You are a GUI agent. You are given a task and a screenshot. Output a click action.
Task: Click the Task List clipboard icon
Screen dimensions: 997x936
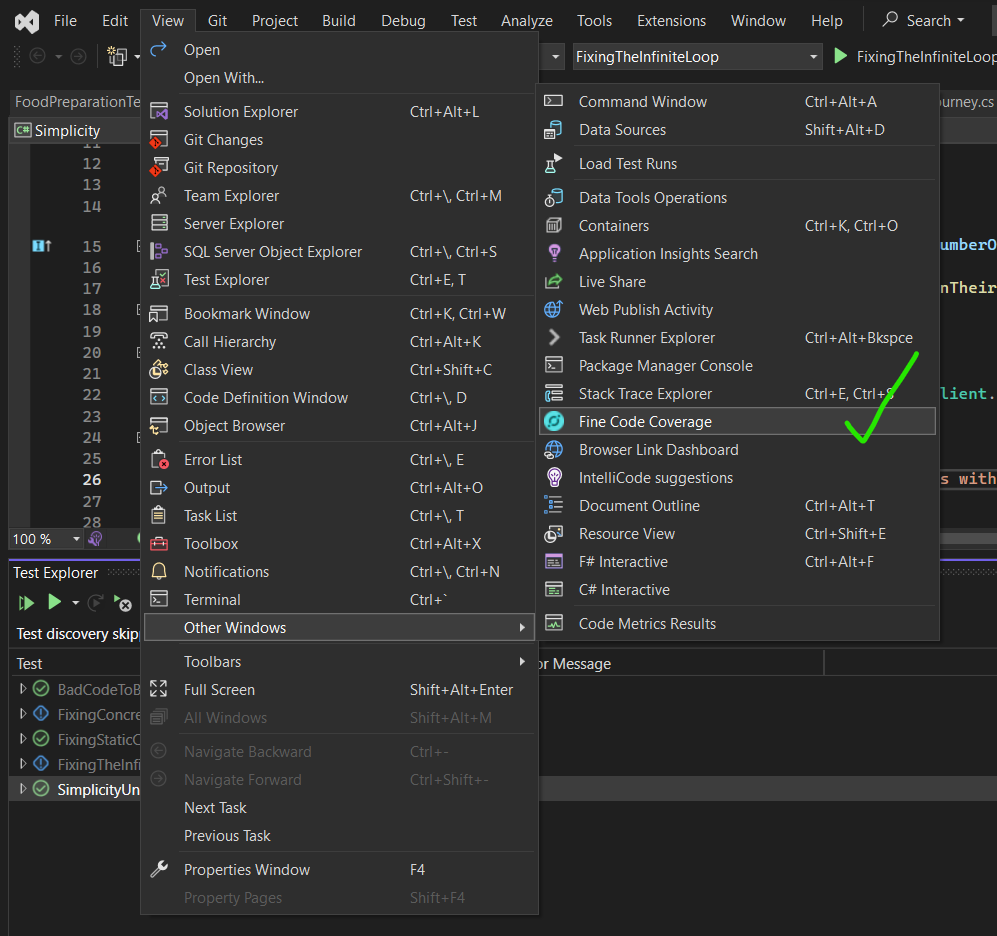pyautogui.click(x=159, y=515)
